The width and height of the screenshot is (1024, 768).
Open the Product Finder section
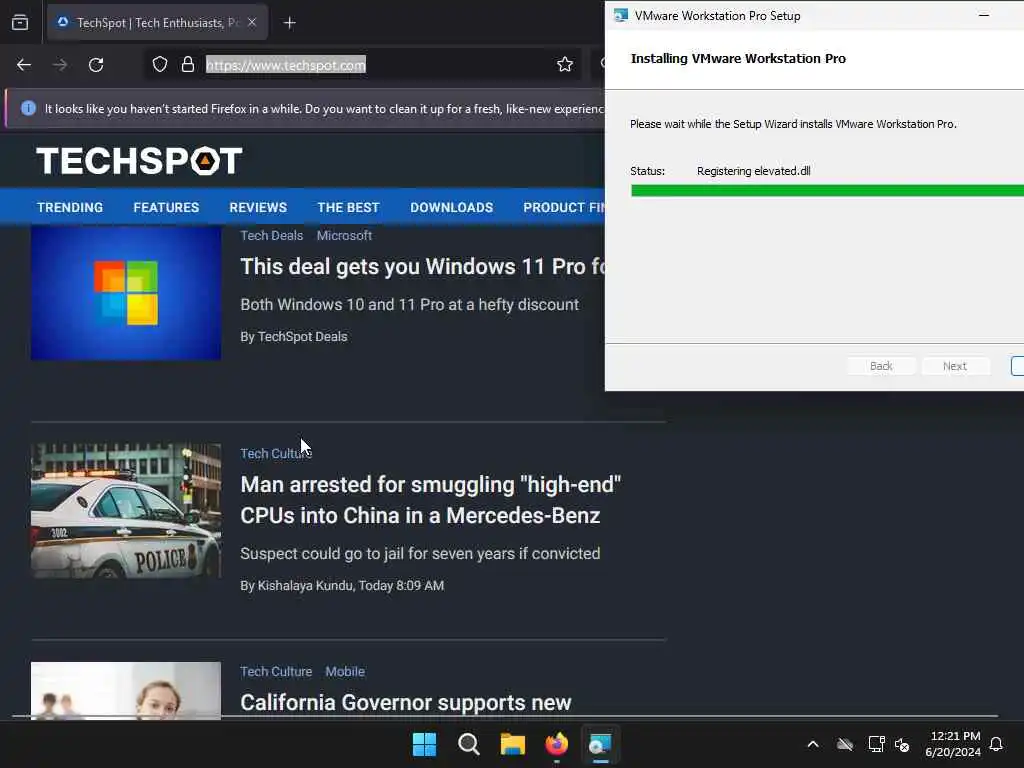(x=564, y=207)
